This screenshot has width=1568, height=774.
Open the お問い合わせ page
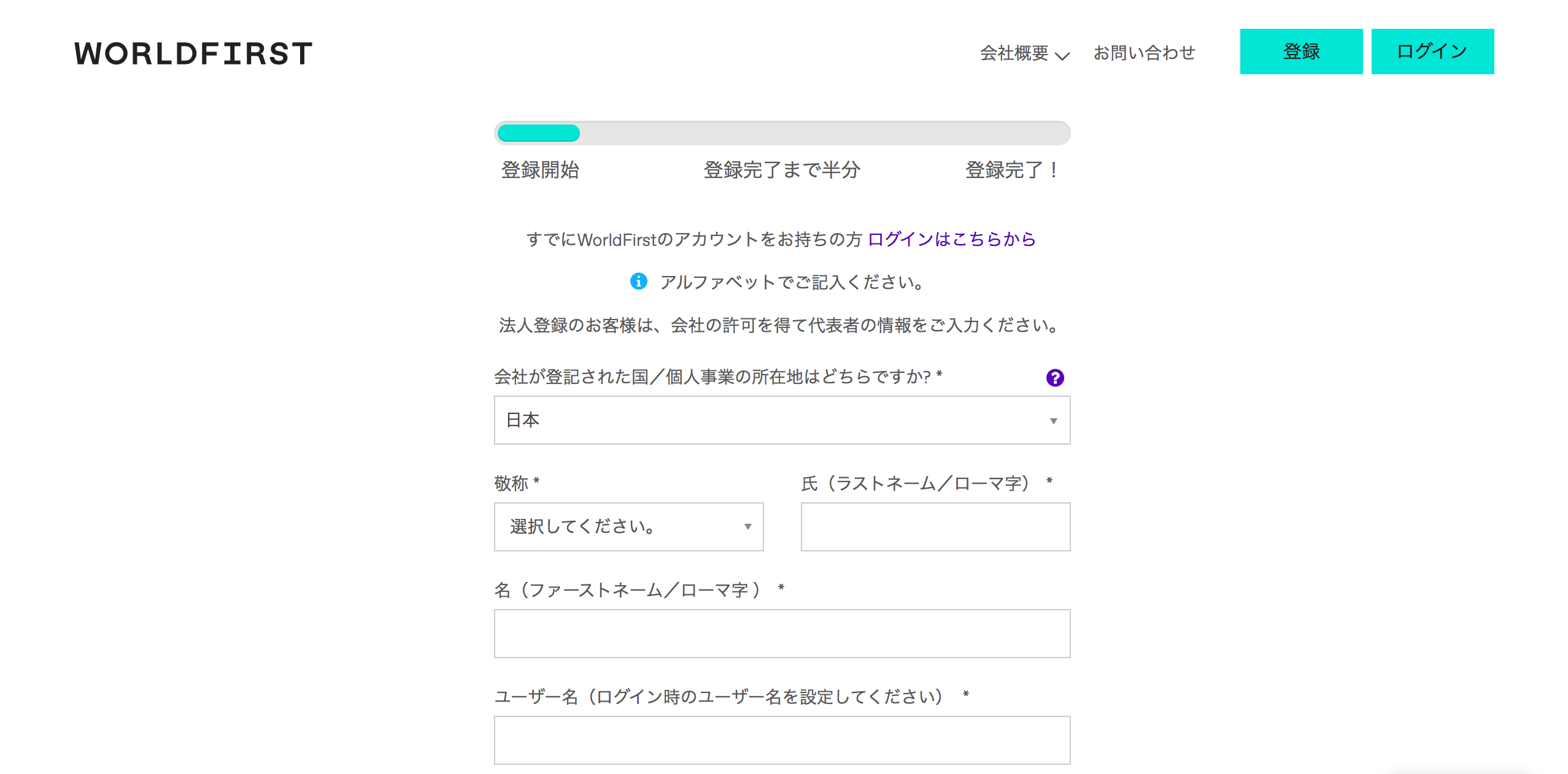[1144, 53]
